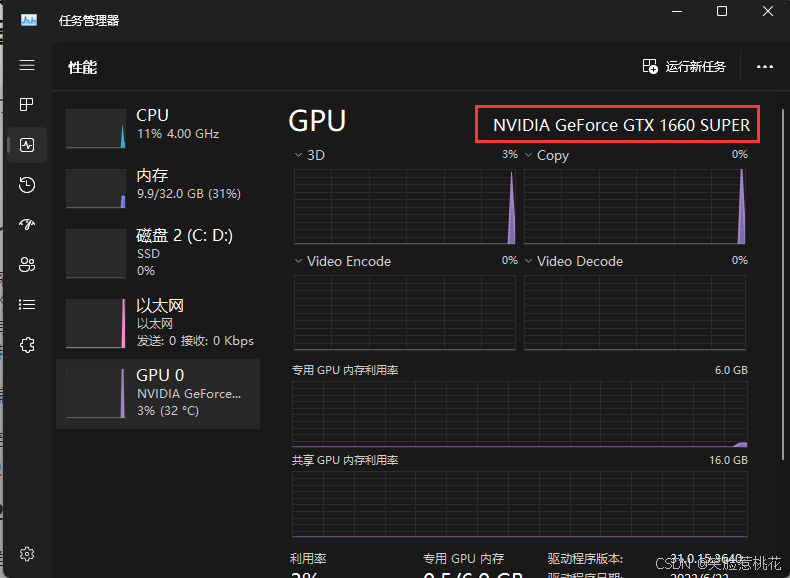Maximize the Task Manager window
This screenshot has height=578, width=790.
coord(722,11)
